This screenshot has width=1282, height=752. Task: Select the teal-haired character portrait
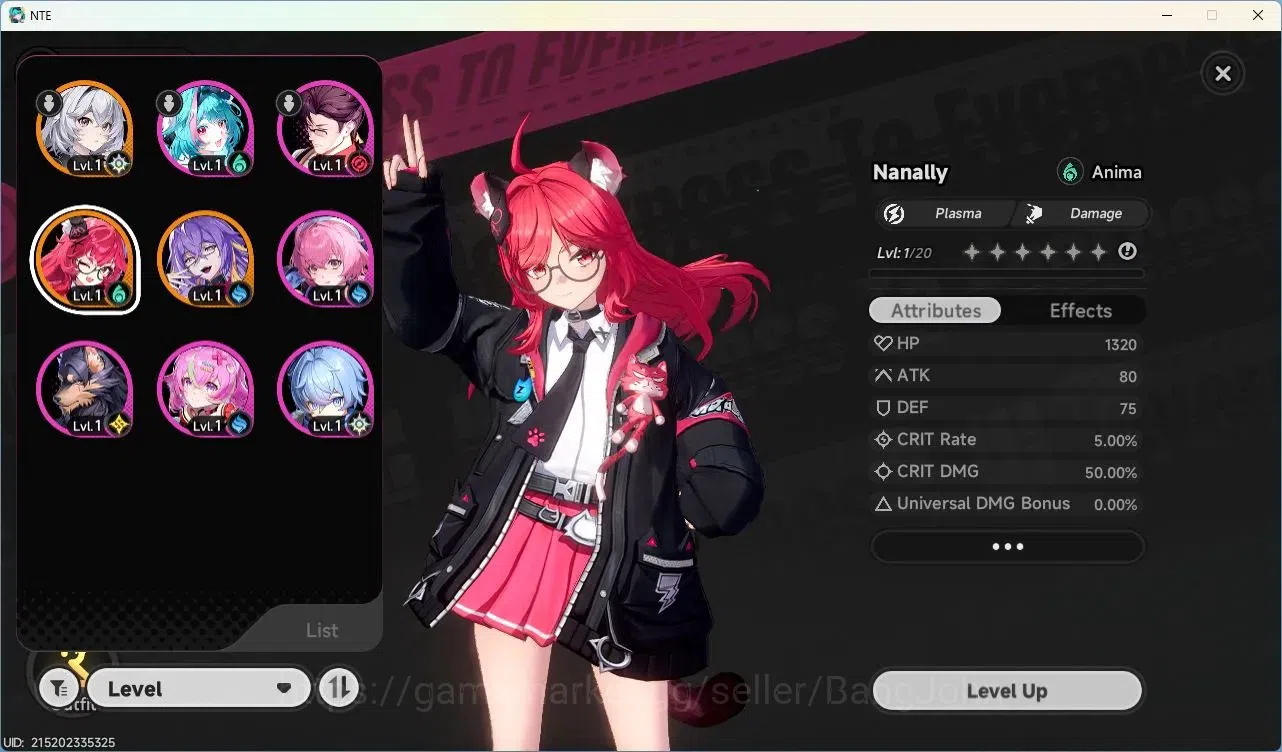pyautogui.click(x=205, y=129)
